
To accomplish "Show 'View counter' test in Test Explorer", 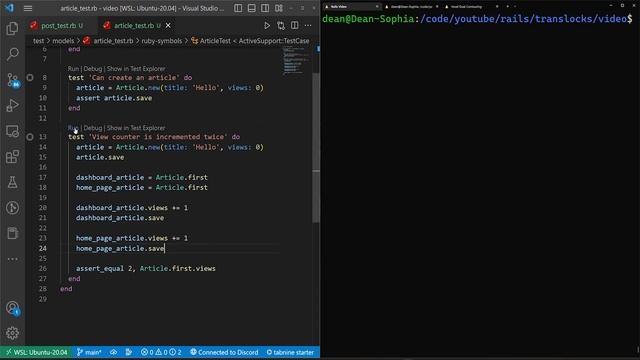I will [136, 128].
